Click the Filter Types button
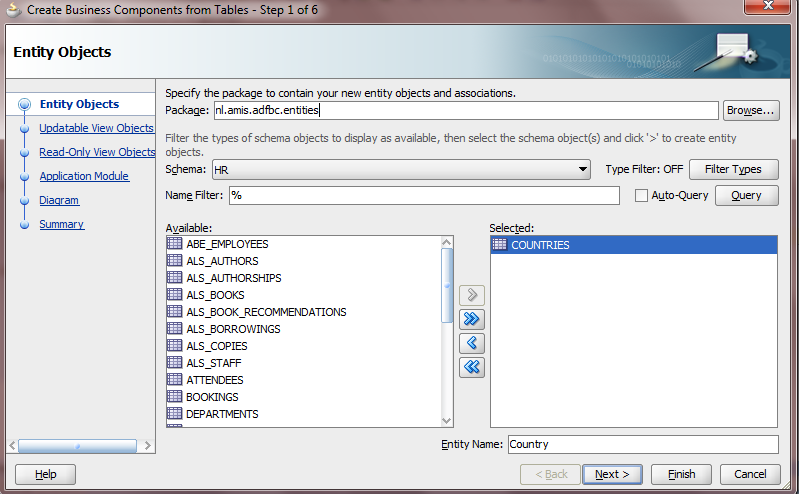Screen dimensions: 799x494 (733, 170)
